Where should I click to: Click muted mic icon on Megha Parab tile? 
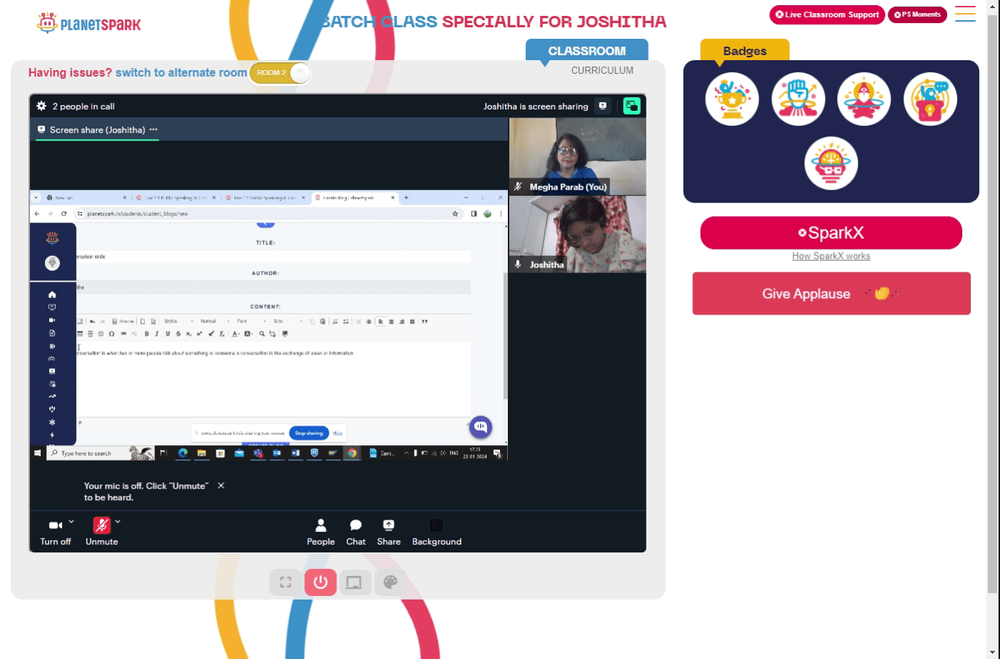point(518,187)
